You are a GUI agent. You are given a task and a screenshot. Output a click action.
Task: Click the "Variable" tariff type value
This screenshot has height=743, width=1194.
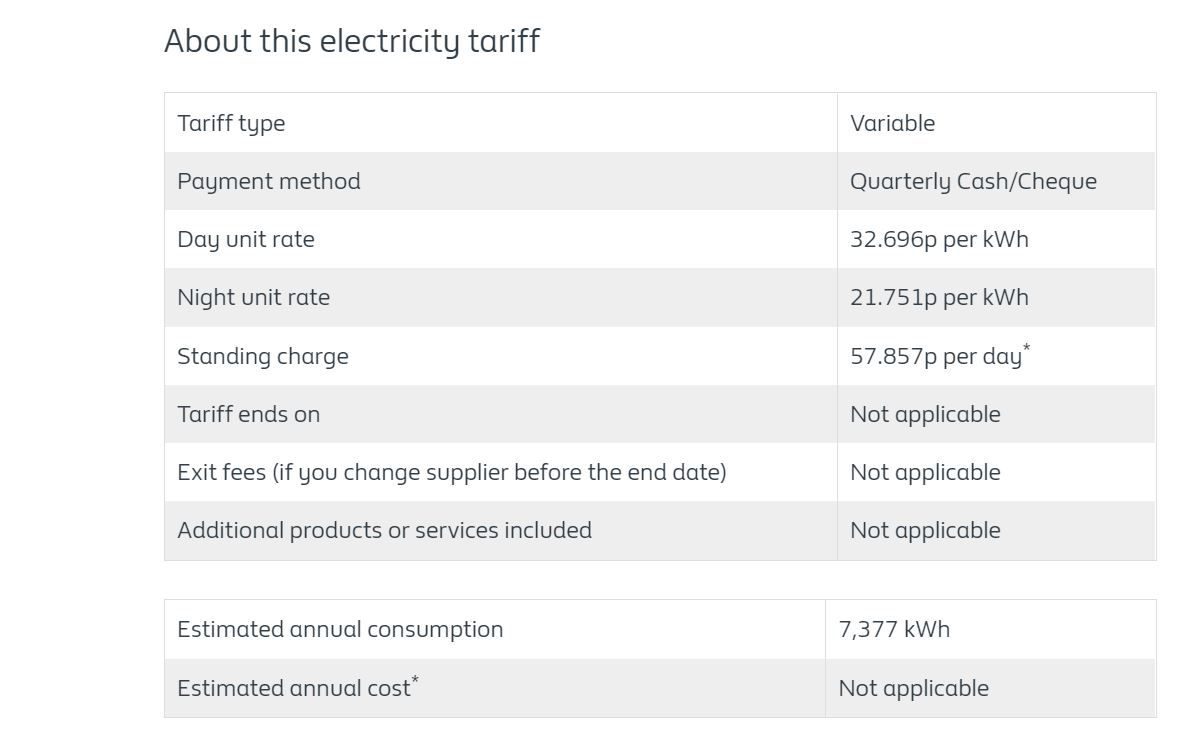tap(892, 123)
